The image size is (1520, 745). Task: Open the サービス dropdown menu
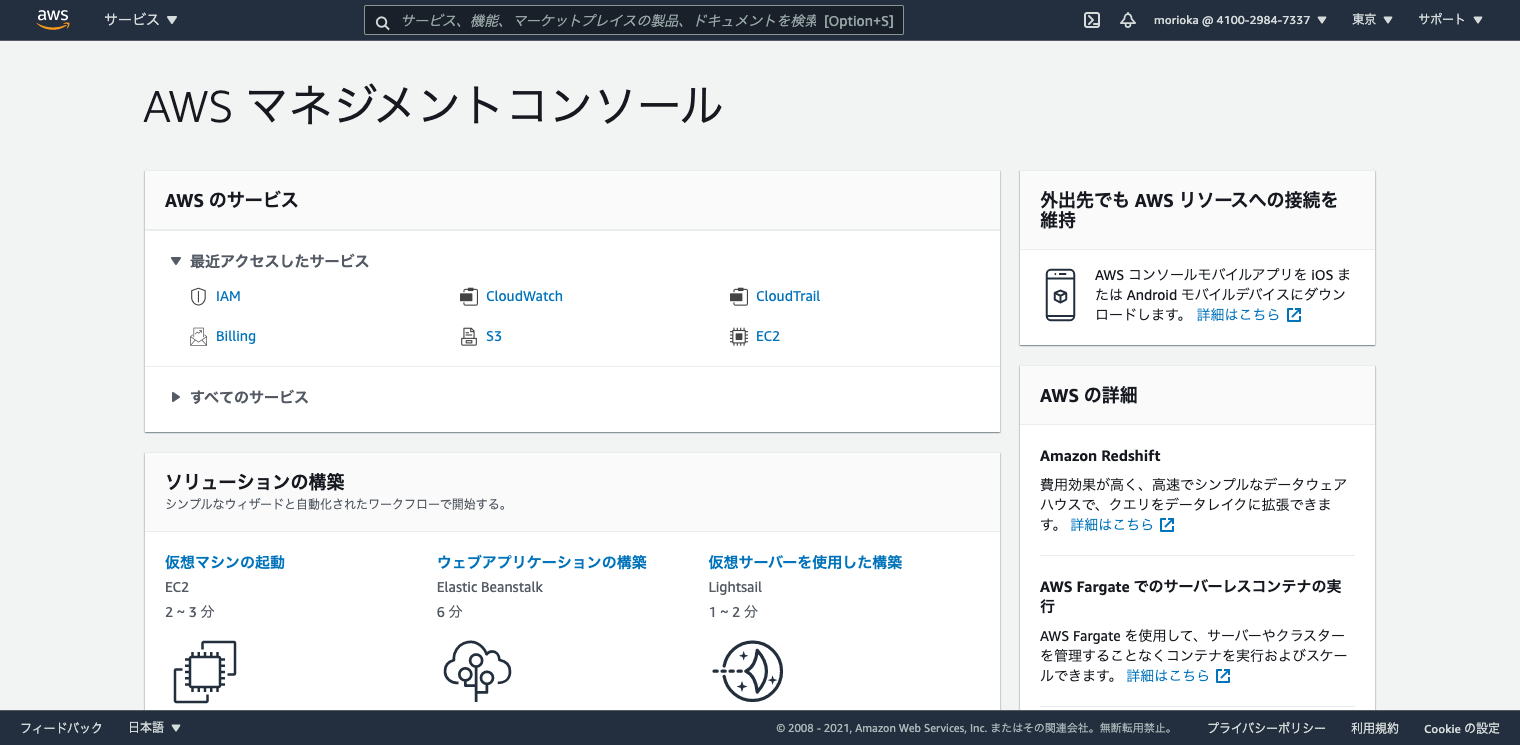(141, 20)
